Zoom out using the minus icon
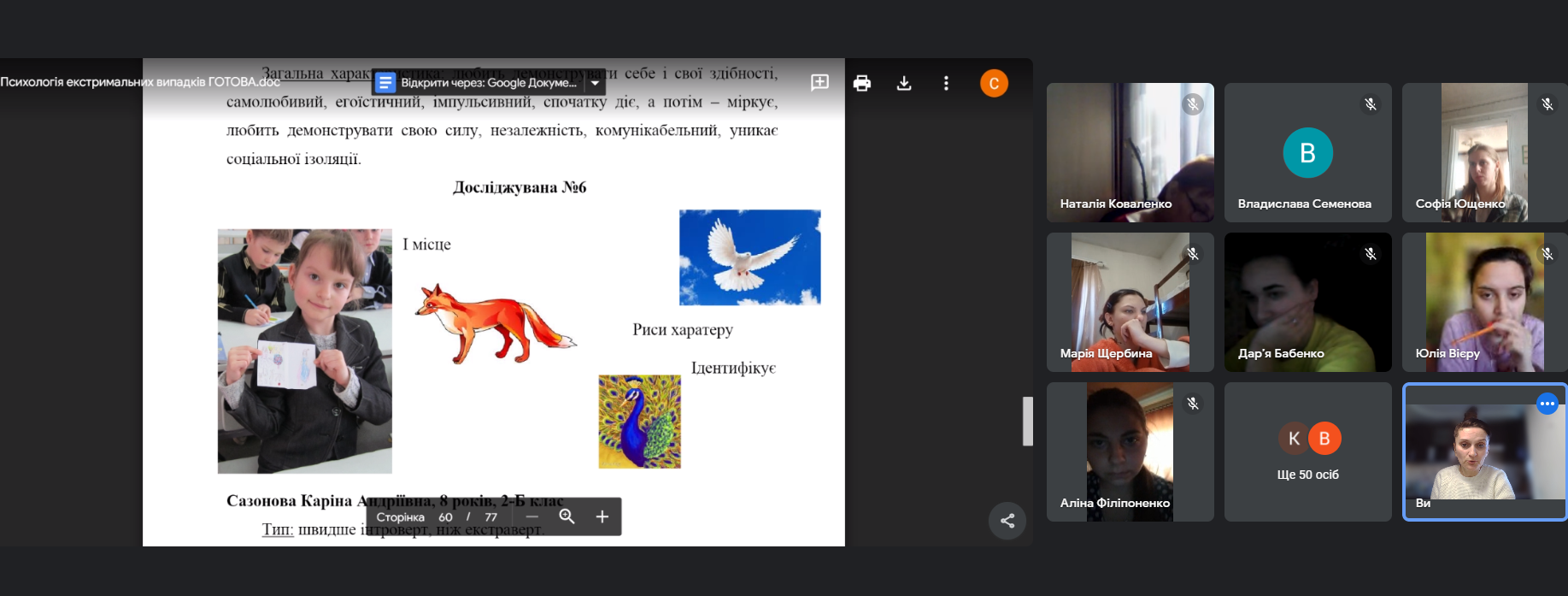The height and width of the screenshot is (596, 1568). [x=532, y=516]
